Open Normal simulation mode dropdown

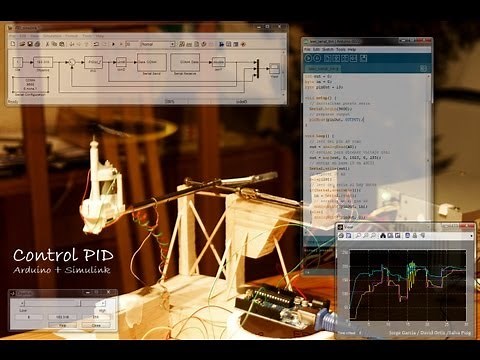(158, 44)
